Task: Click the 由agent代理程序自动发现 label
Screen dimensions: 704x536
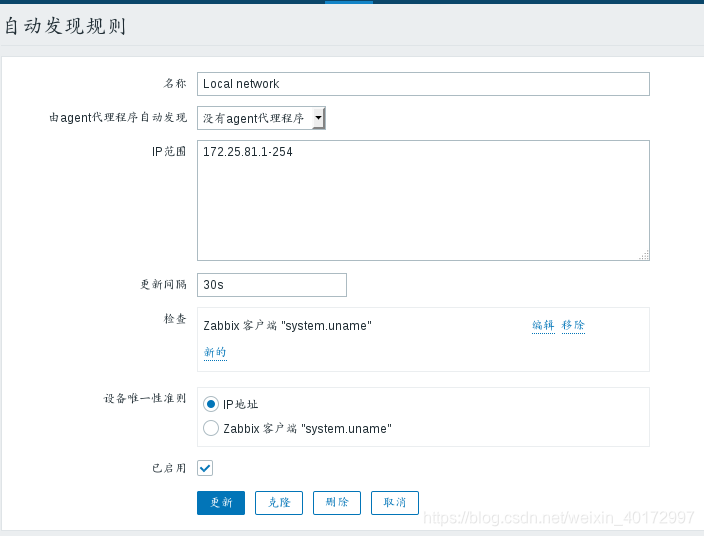Action: click(118, 118)
